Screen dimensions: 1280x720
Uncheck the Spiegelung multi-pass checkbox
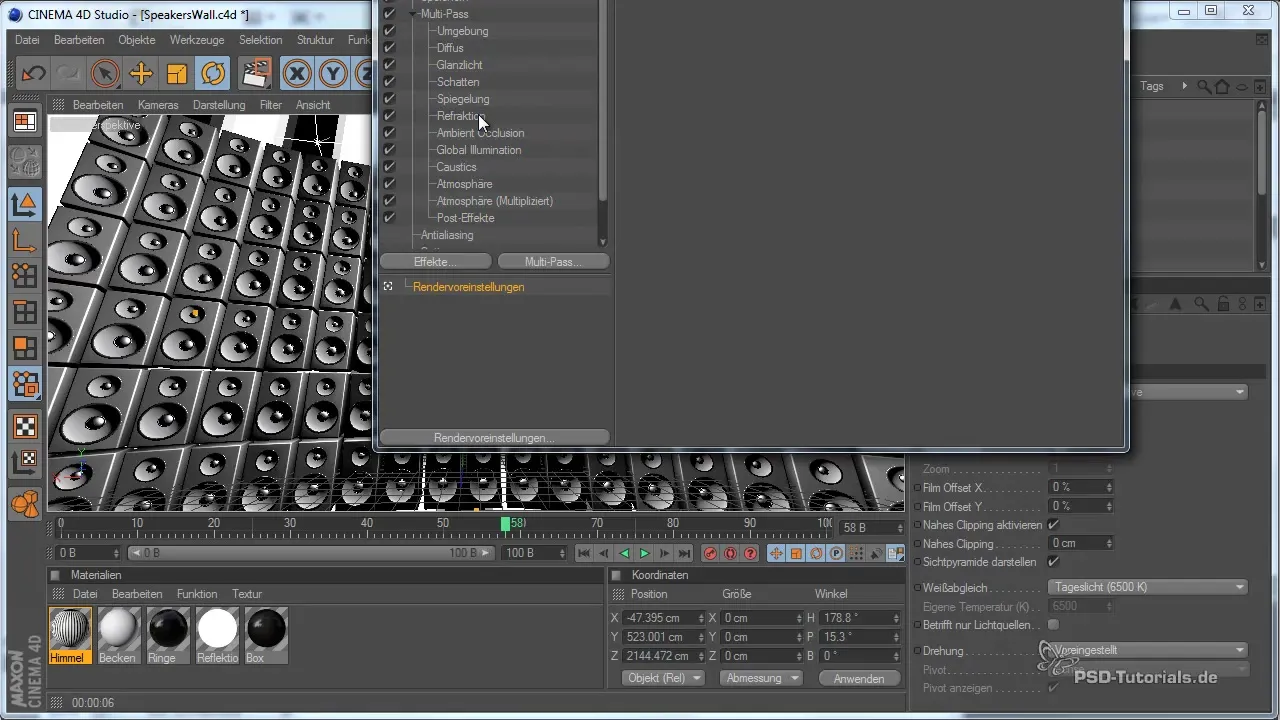(390, 99)
